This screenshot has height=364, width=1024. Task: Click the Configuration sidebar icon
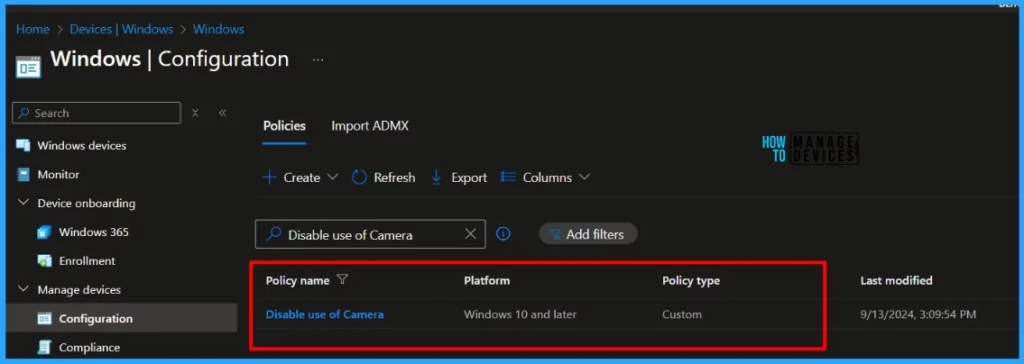coord(44,319)
